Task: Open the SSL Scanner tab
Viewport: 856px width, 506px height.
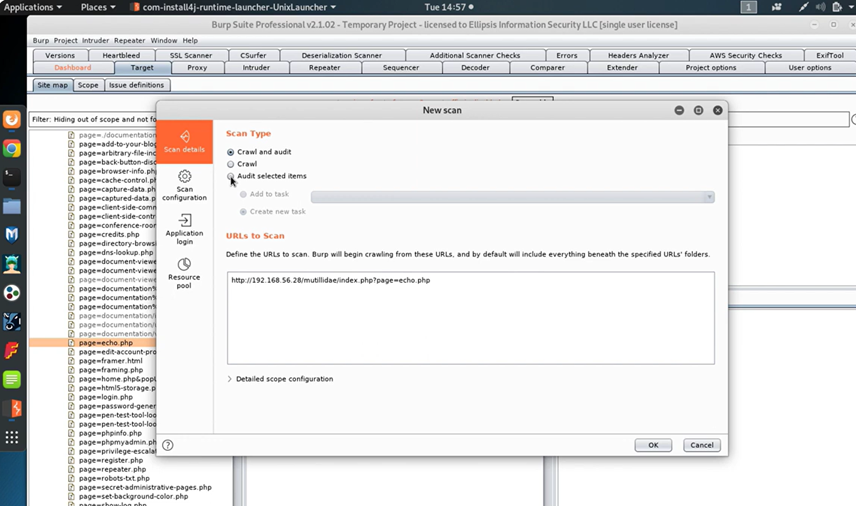Action: pos(191,55)
